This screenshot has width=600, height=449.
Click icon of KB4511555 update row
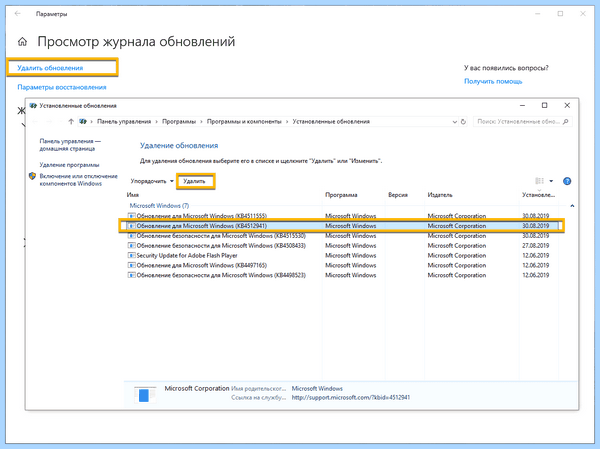[x=131, y=216]
